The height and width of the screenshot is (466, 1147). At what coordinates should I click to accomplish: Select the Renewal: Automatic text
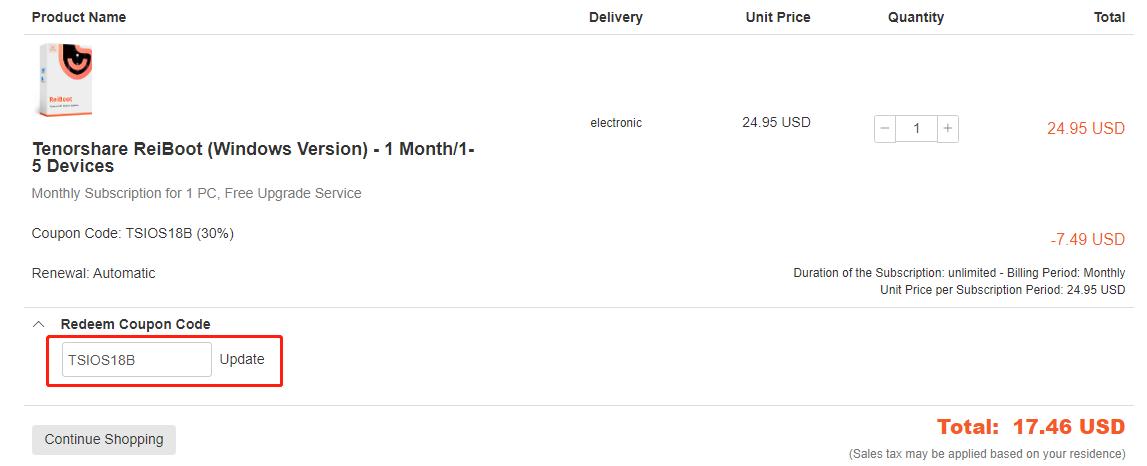pyautogui.click(x=94, y=274)
